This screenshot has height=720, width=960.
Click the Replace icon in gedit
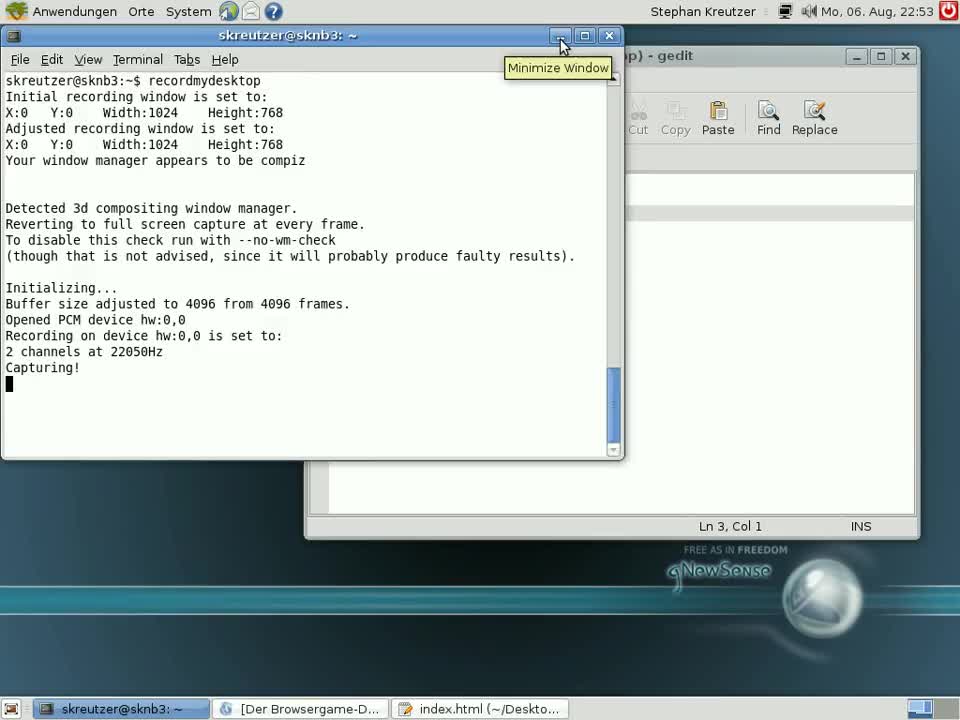814,118
